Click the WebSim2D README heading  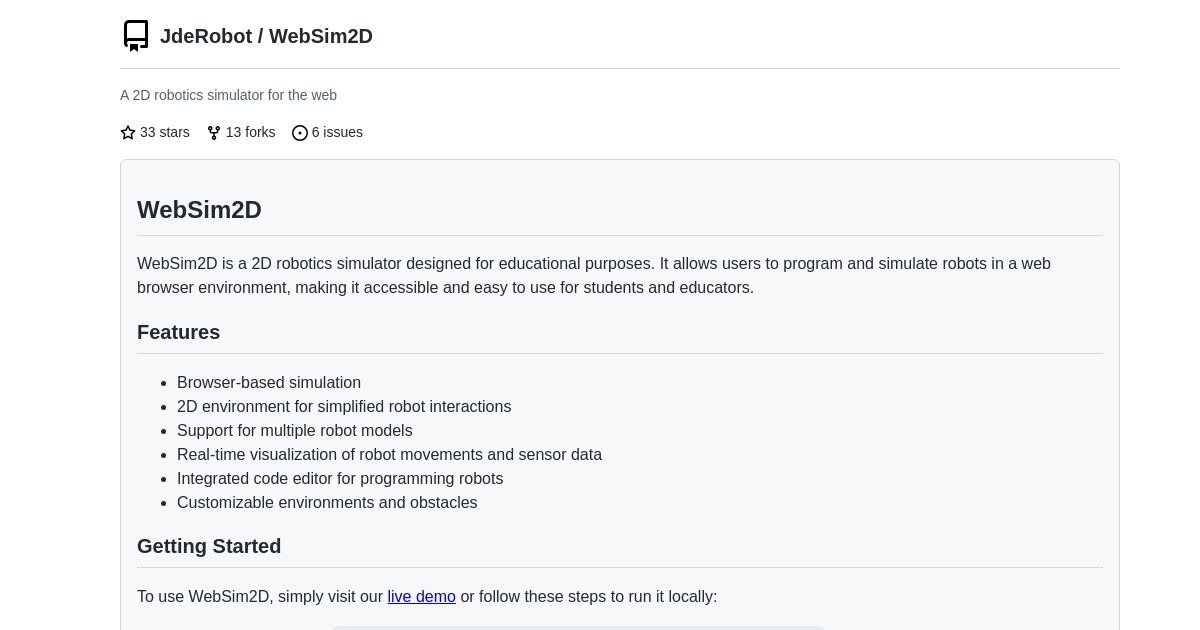(x=199, y=210)
